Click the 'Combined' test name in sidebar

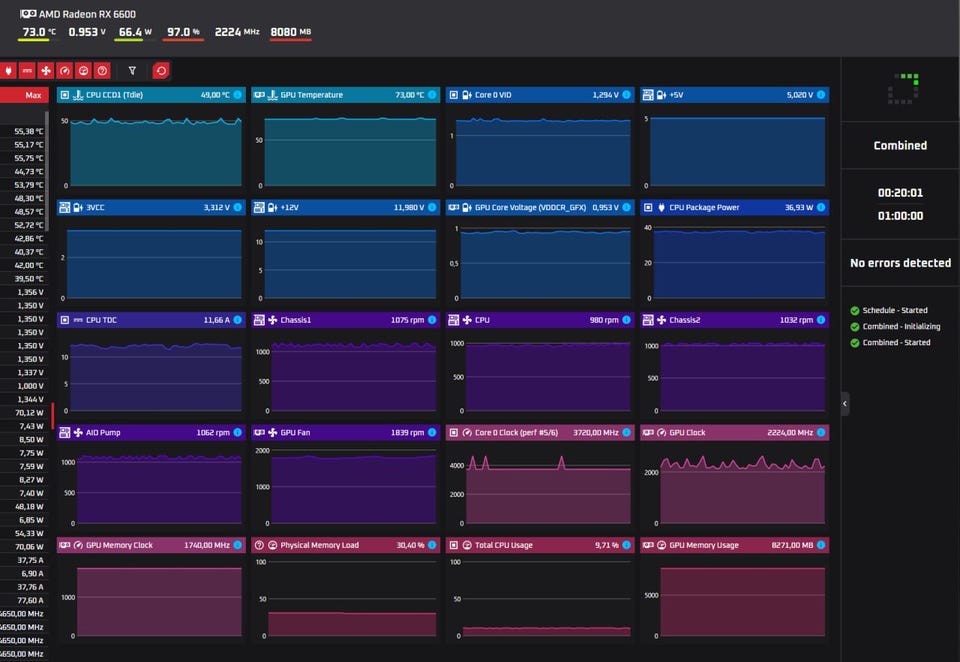(x=900, y=146)
